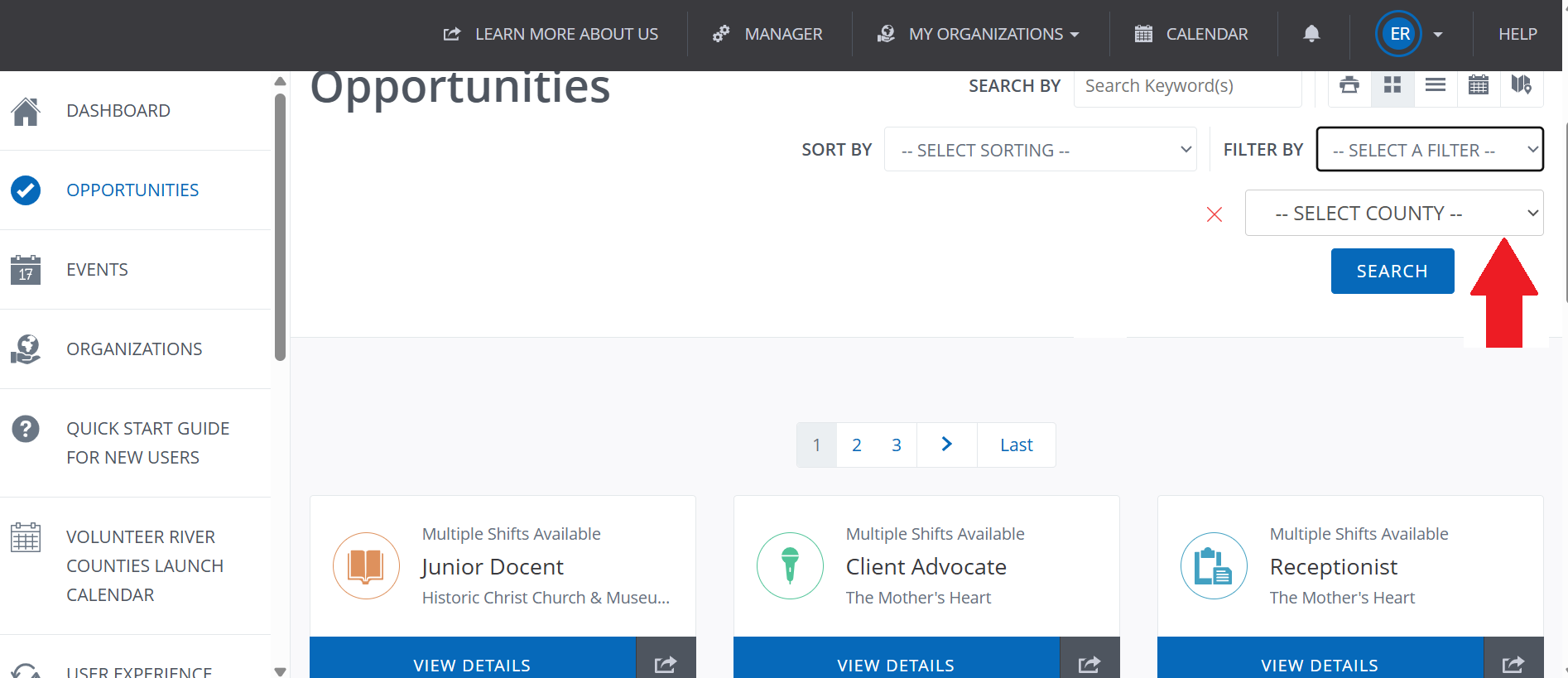Open the Select a Filter dropdown
This screenshot has width=1568, height=678.
click(1430, 149)
